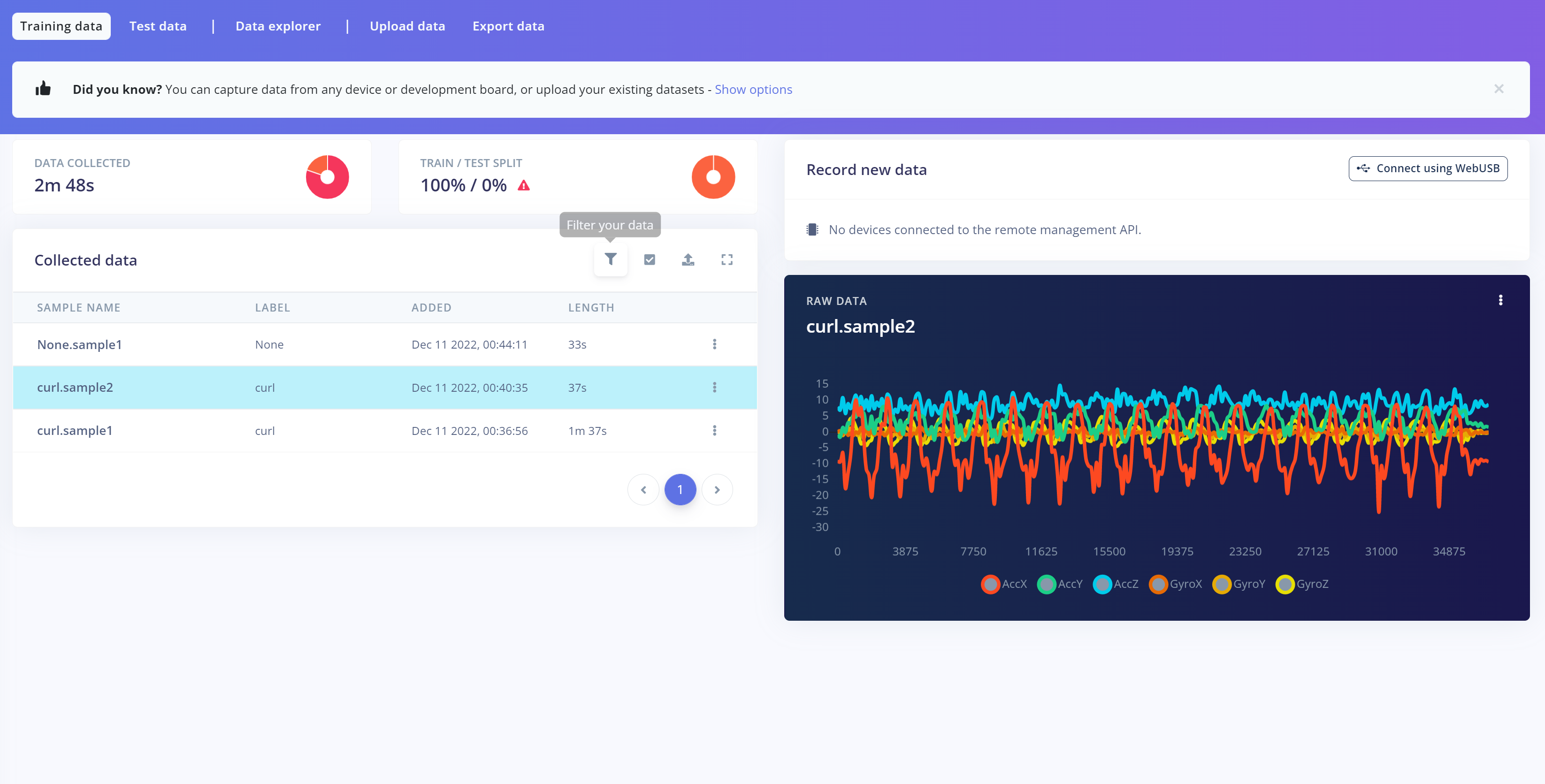Viewport: 1545px width, 784px height.
Task: Open the actions menu for curl.sample2 row
Action: click(714, 388)
